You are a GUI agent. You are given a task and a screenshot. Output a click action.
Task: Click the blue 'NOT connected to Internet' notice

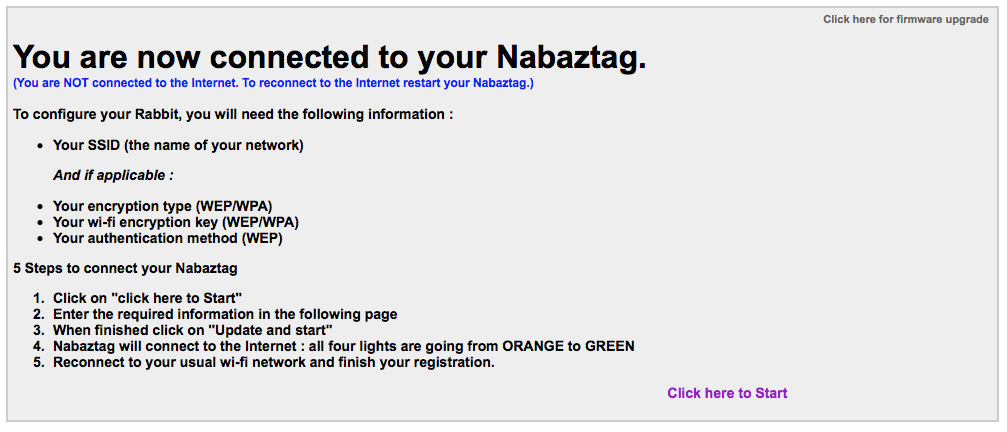(x=273, y=83)
